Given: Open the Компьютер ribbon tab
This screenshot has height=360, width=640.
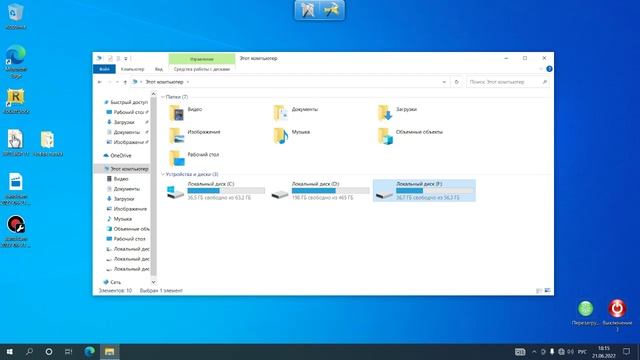Looking at the screenshot, I should click(132, 69).
